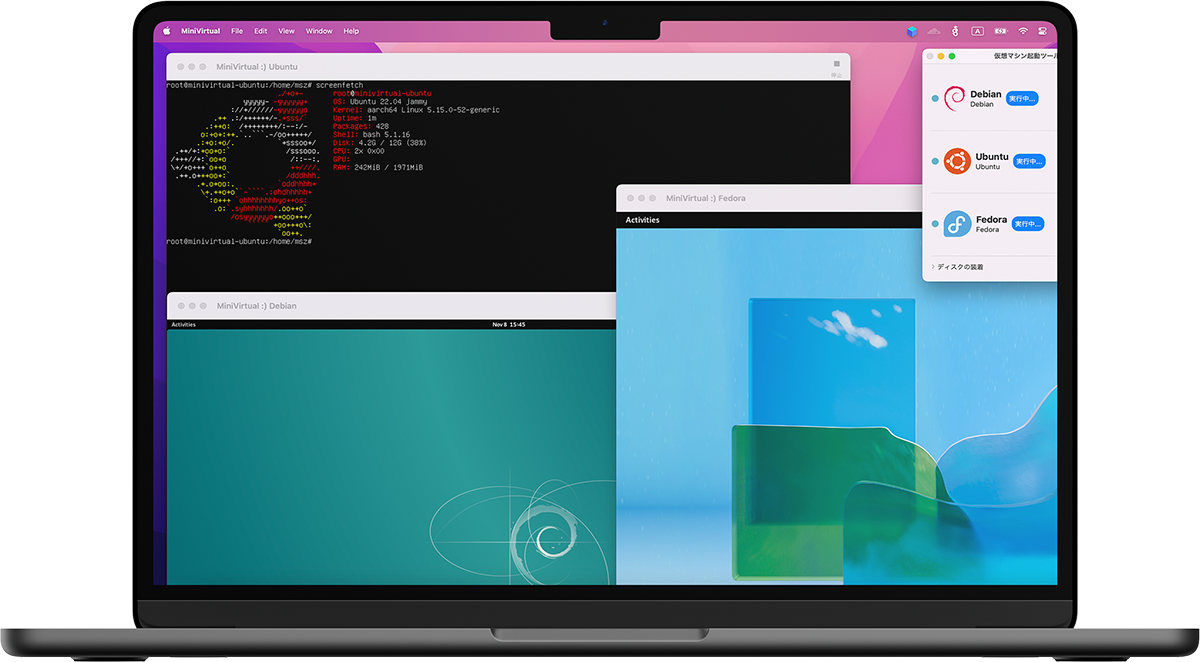Screen dimensions: 1200x662
Task: Open Control Center from the menu bar
Action: pos(1044,31)
